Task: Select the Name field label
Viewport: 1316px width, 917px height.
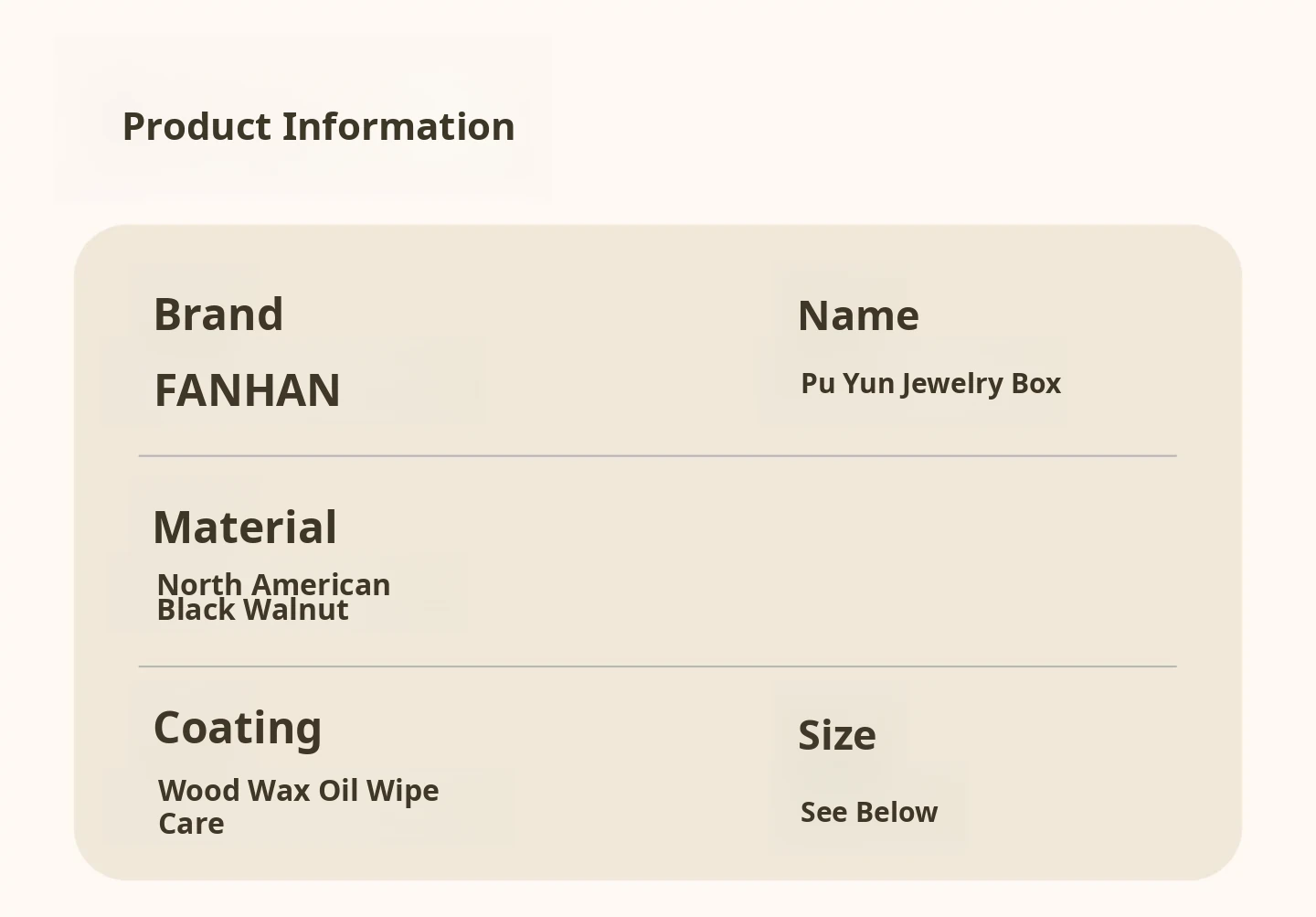Action: [858, 316]
